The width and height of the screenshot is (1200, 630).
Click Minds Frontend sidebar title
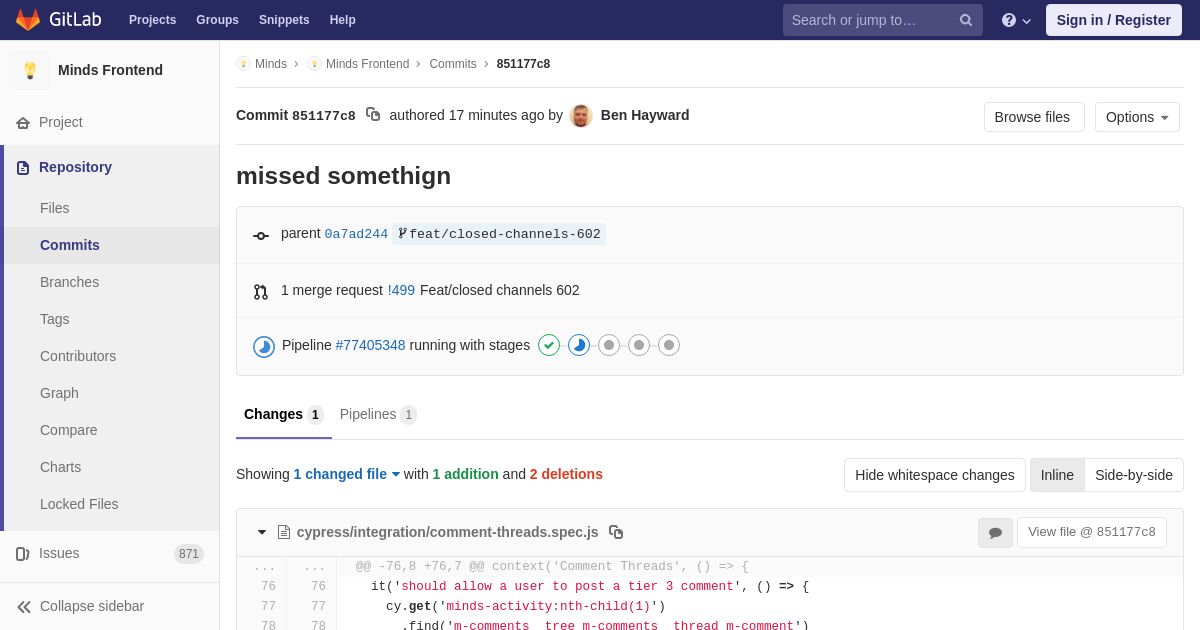click(110, 70)
